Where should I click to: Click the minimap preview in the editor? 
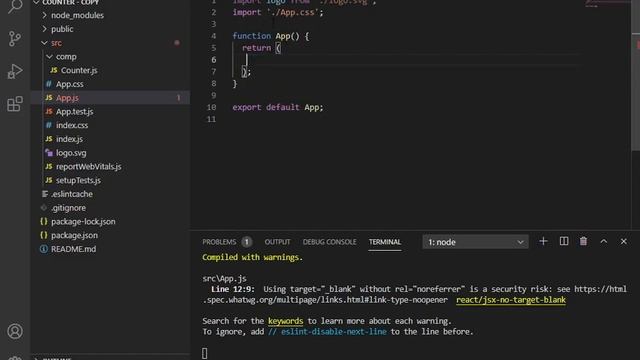[608, 3]
